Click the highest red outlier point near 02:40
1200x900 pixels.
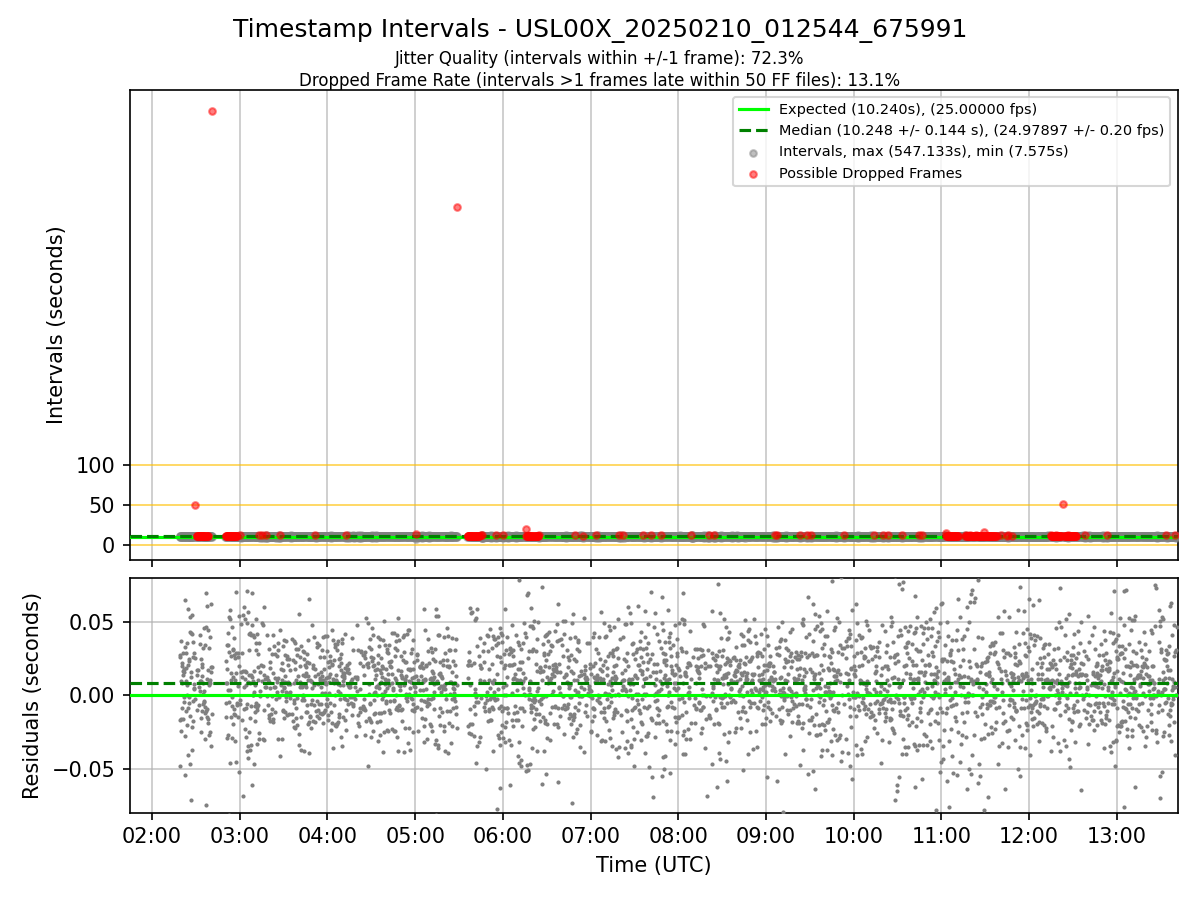pyautogui.click(x=212, y=111)
